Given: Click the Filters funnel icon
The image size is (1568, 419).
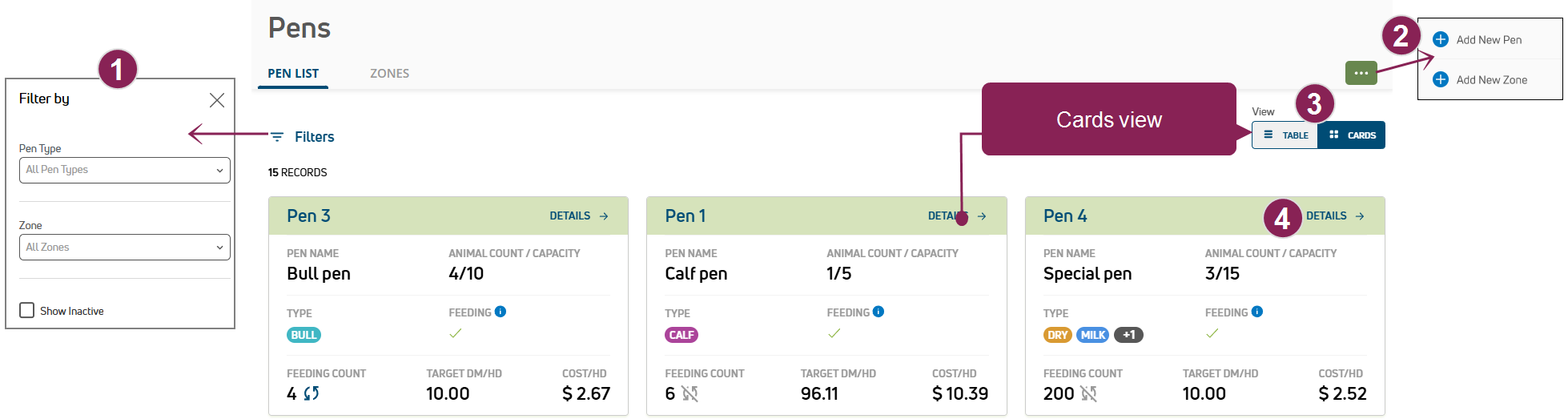Looking at the screenshot, I should point(276,137).
